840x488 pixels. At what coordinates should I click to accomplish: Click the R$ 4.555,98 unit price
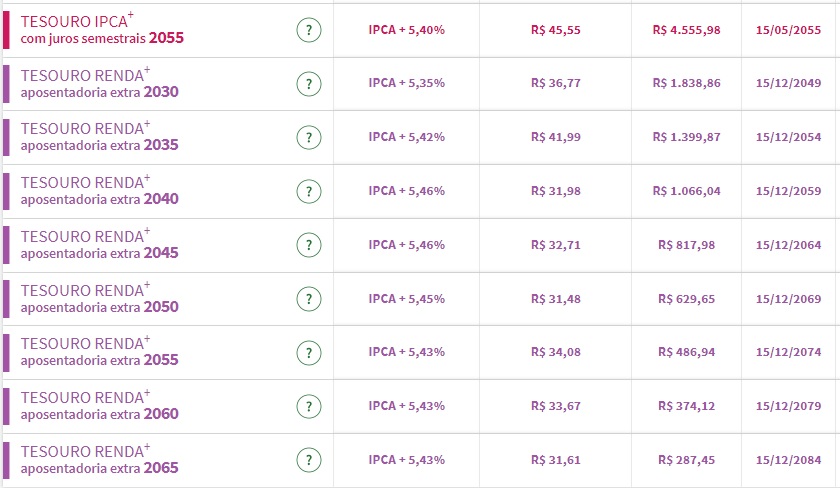point(686,30)
